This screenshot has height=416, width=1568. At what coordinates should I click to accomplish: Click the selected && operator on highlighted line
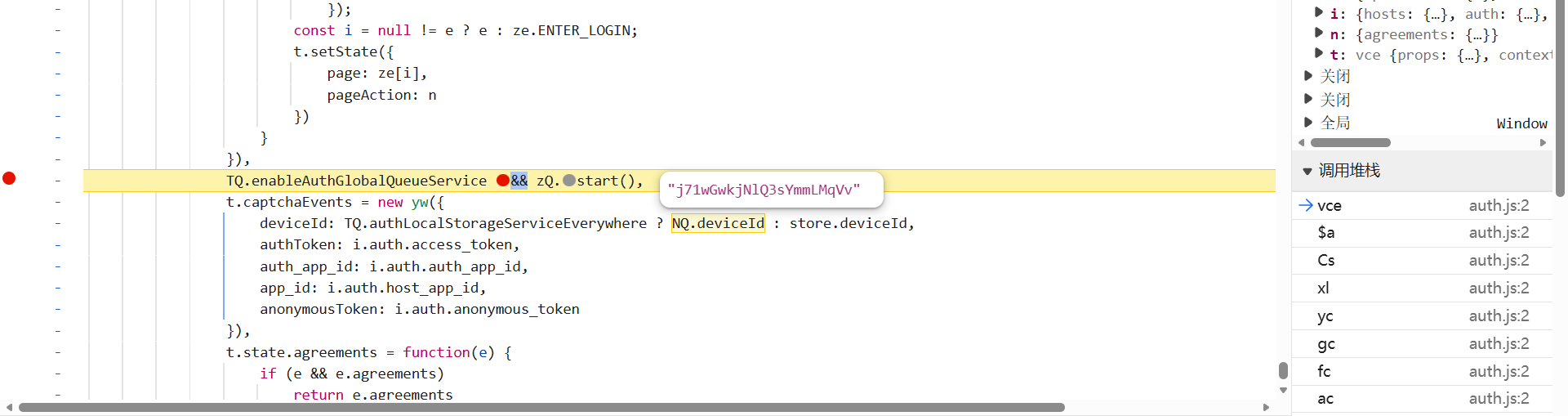(x=519, y=181)
